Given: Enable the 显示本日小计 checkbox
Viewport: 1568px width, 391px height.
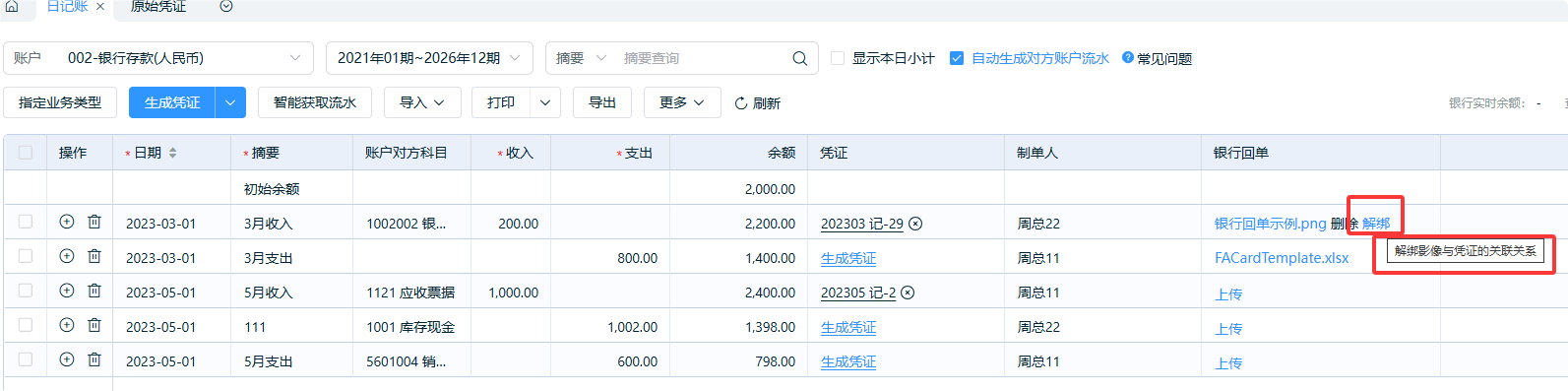Looking at the screenshot, I should click(838, 58).
